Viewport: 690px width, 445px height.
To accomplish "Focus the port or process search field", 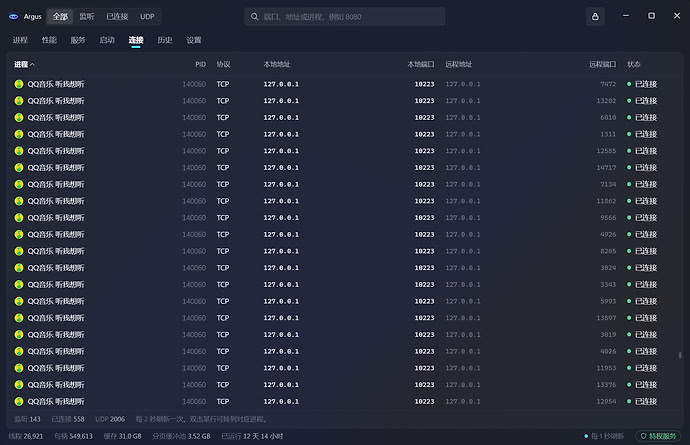I will tap(345, 17).
